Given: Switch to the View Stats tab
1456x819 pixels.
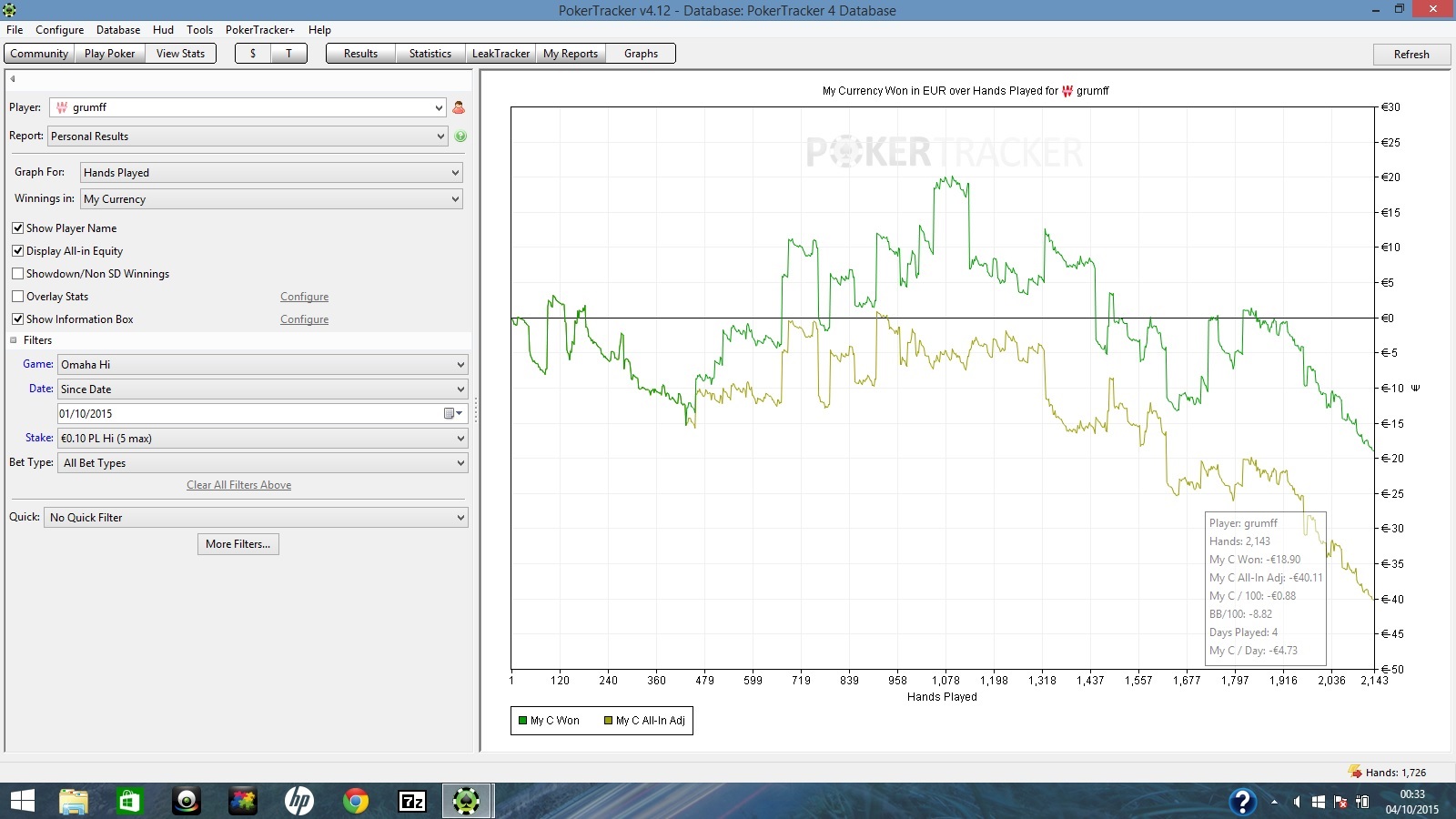Looking at the screenshot, I should [x=180, y=54].
